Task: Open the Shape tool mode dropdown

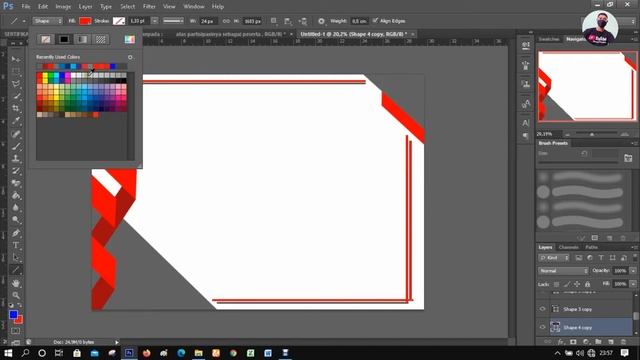Action: click(47, 21)
